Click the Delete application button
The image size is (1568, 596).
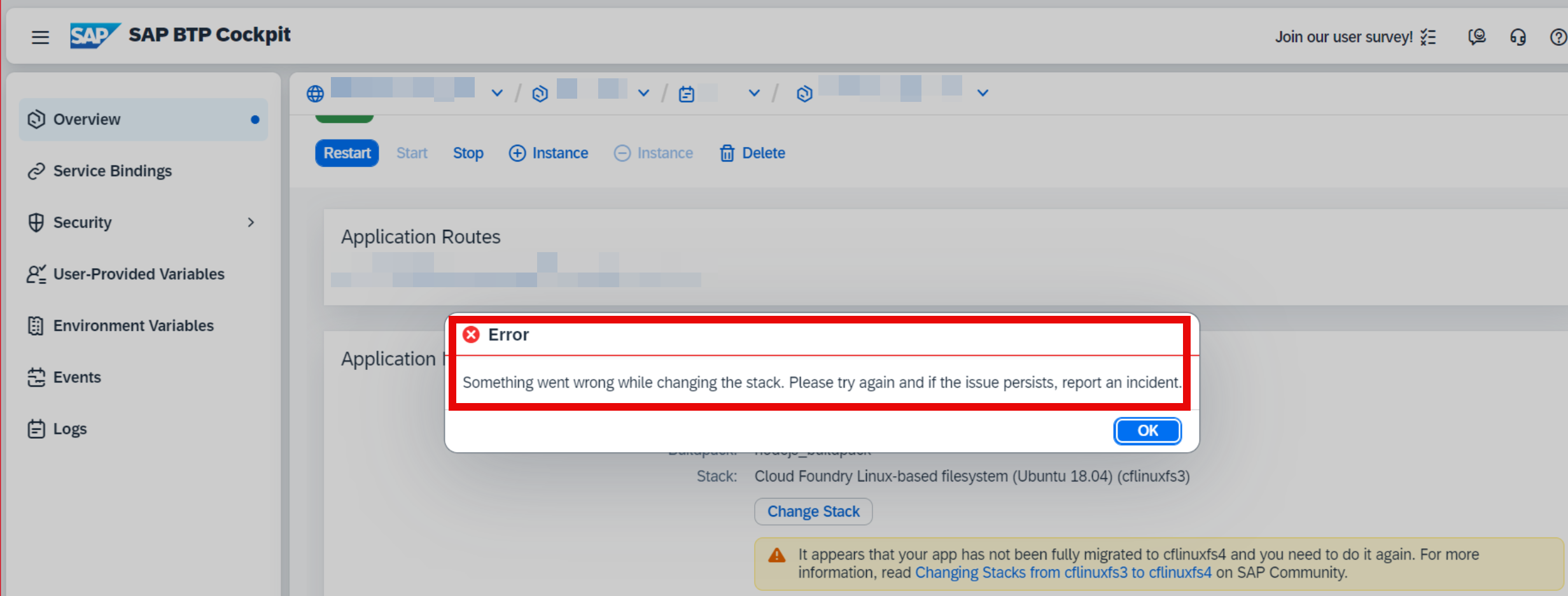coord(752,153)
